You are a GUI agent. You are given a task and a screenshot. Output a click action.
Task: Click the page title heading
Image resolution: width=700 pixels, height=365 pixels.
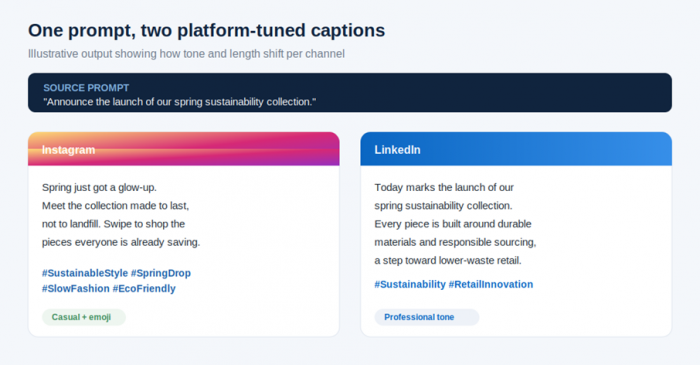tap(206, 30)
